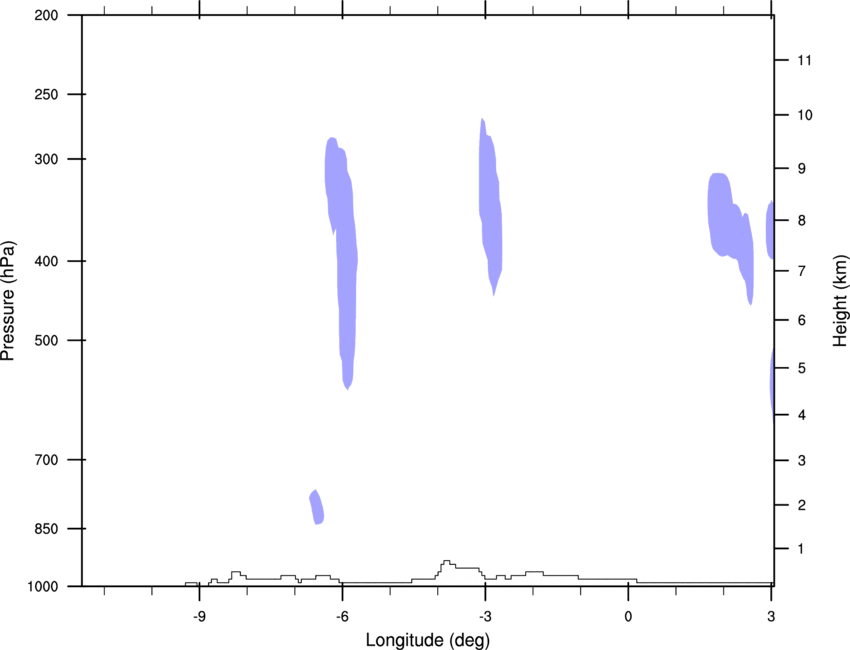
Task: Click the 1000 pressure tick label
Action: click(42, 587)
